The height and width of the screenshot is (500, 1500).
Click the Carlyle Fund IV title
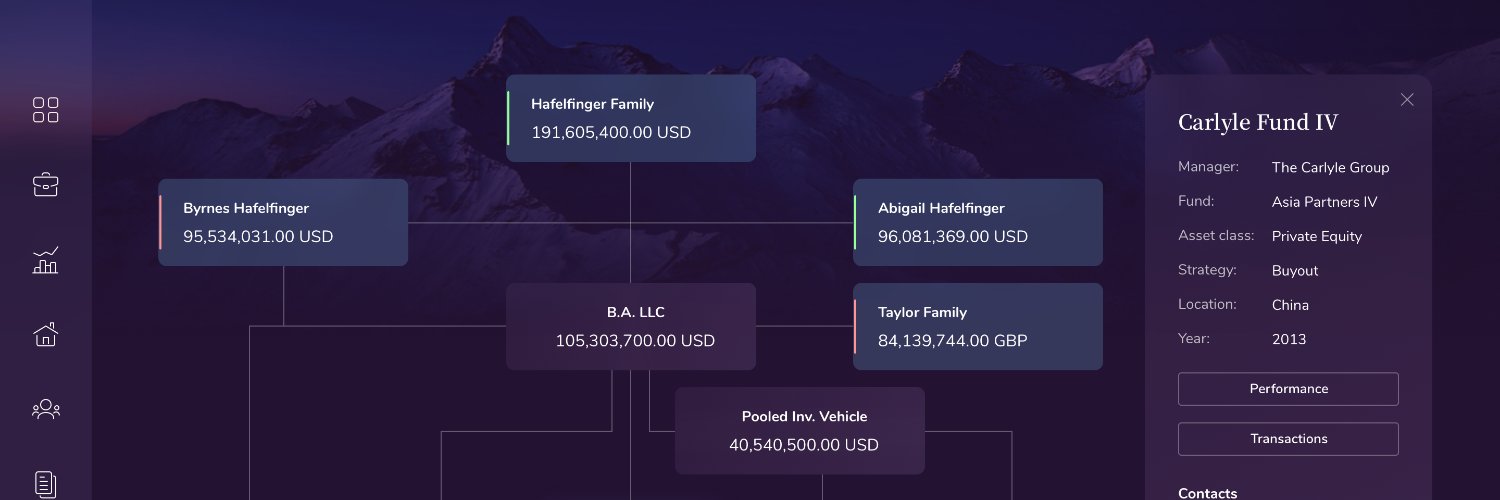pyautogui.click(x=1258, y=123)
